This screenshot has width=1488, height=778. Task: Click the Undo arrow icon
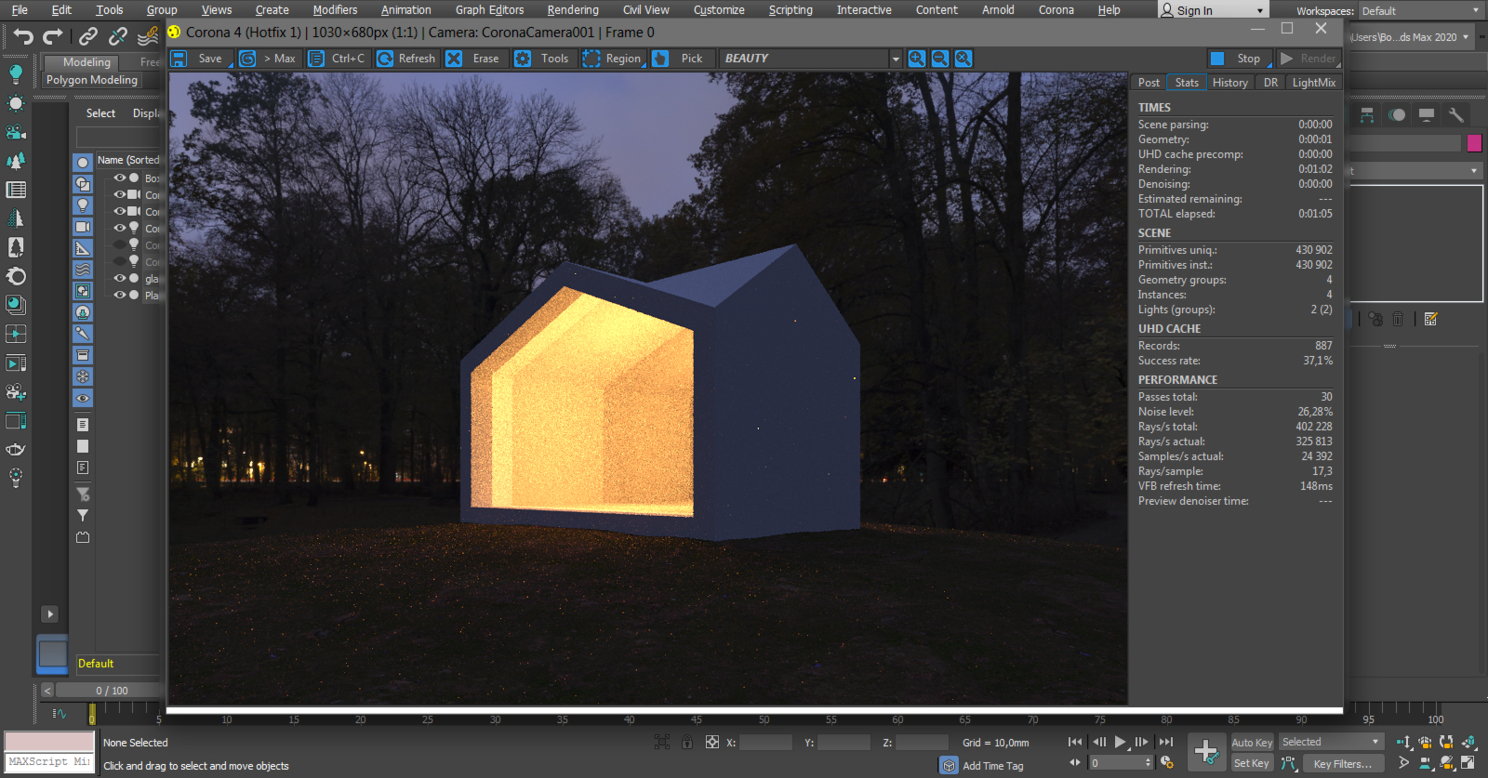(22, 37)
